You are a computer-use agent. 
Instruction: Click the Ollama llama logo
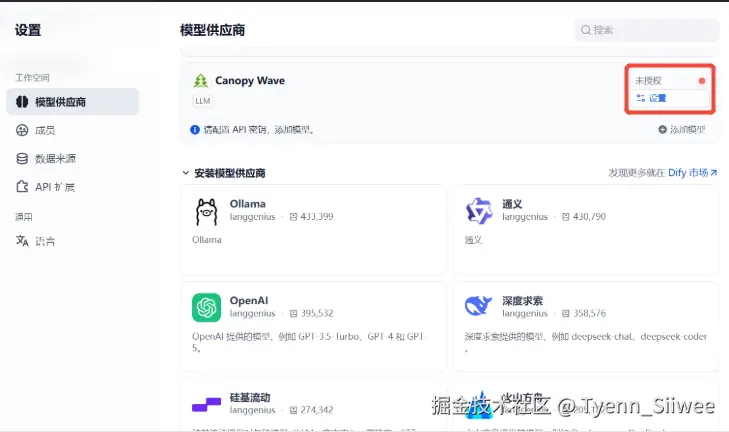click(x=206, y=212)
